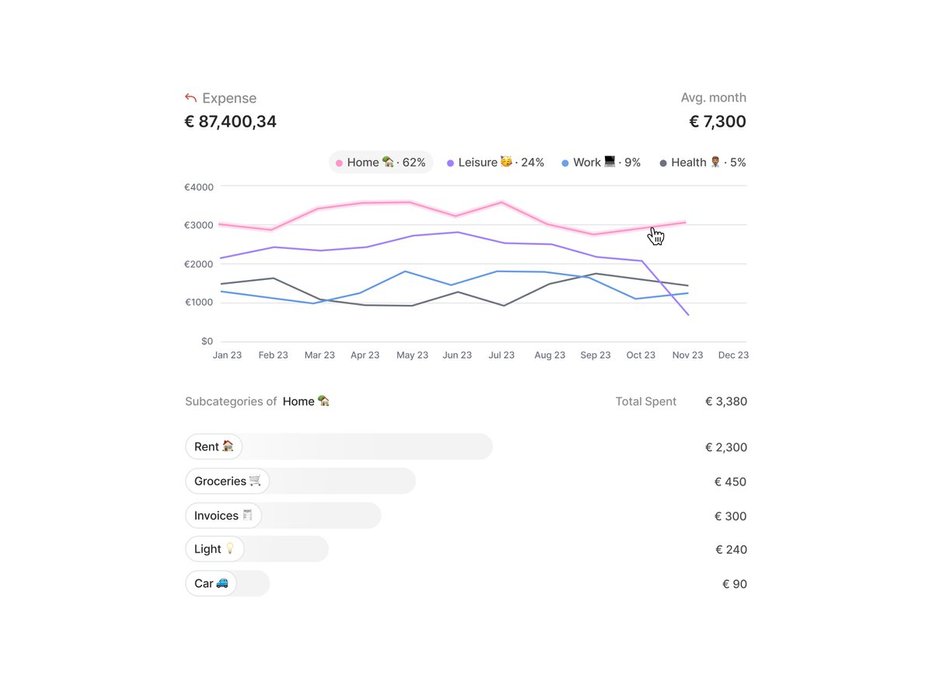Click the house emoji beside Subcategories of Home
The image size is (933, 700).
pyautogui.click(x=324, y=401)
